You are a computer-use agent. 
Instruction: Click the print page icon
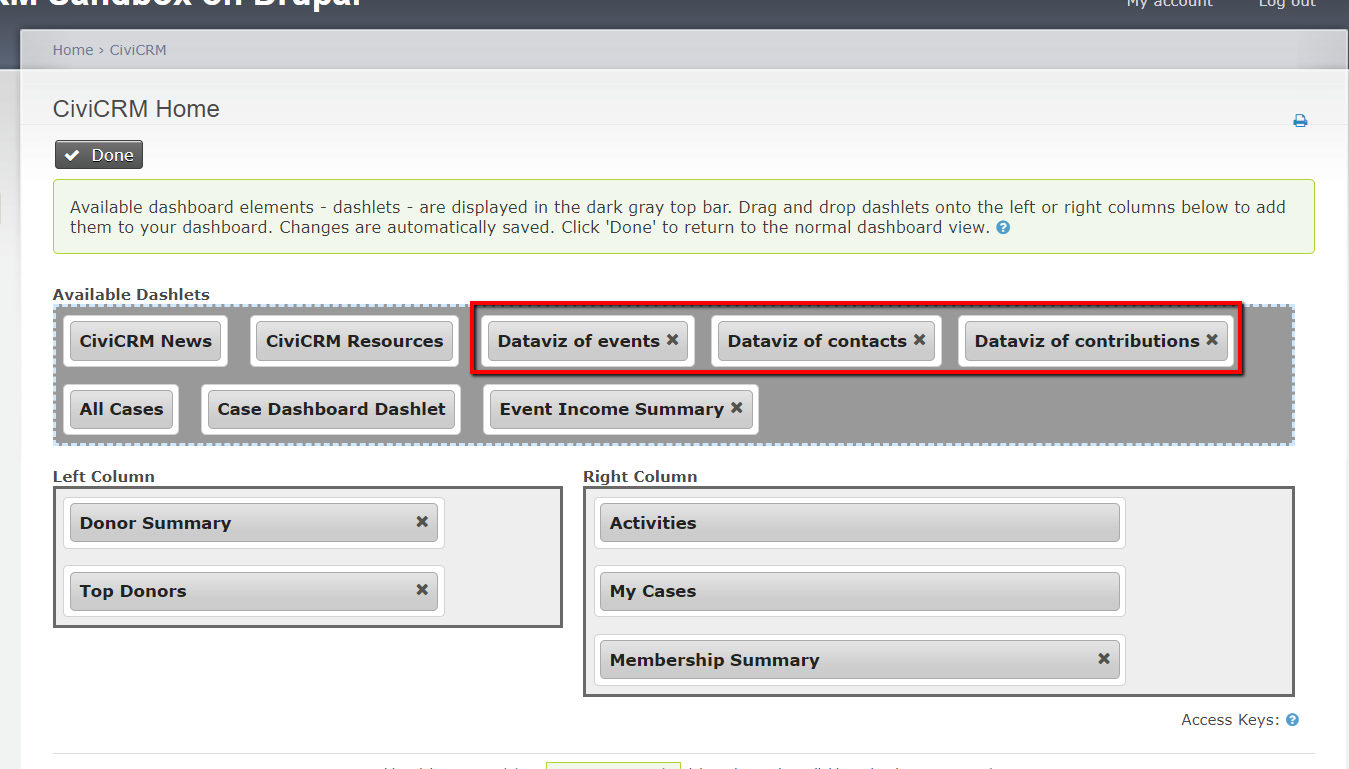tap(1300, 121)
